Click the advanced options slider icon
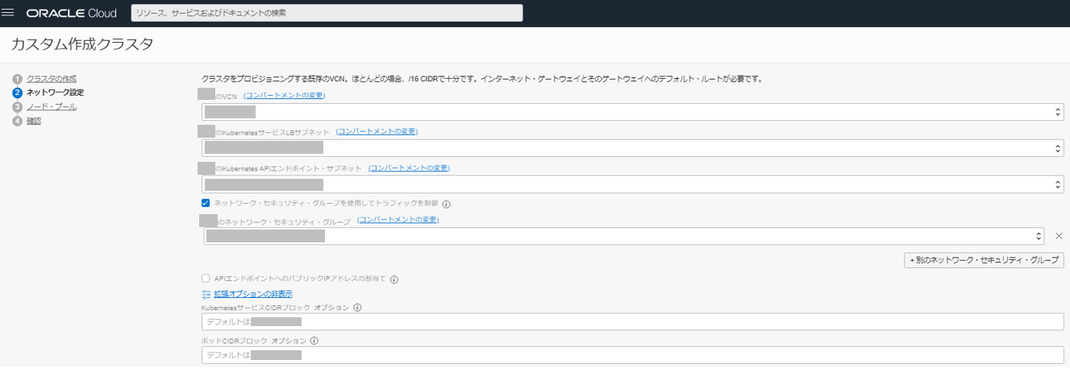Viewport: 1070px width, 368px height. pos(207,294)
